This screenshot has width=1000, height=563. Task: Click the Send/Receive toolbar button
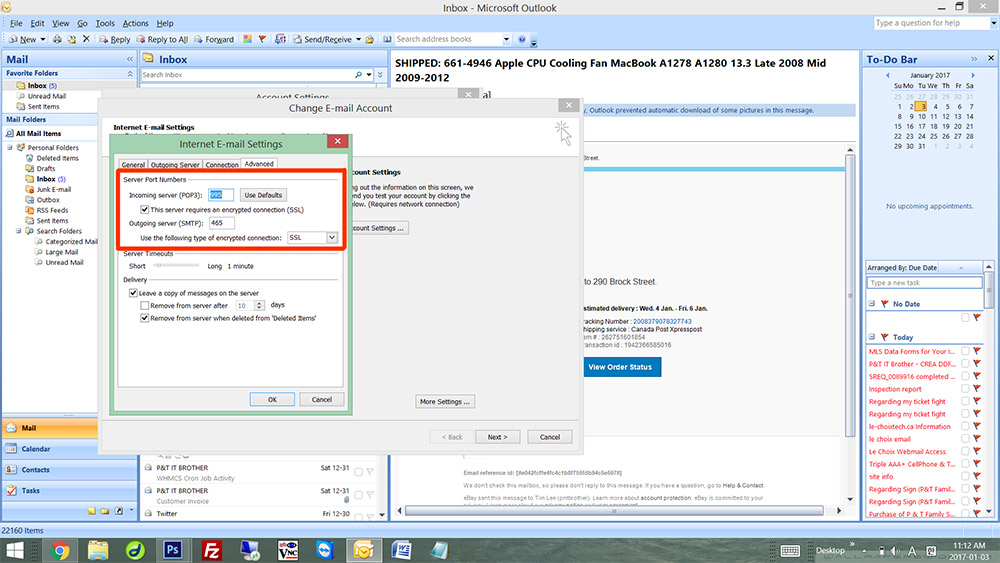click(x=322, y=40)
